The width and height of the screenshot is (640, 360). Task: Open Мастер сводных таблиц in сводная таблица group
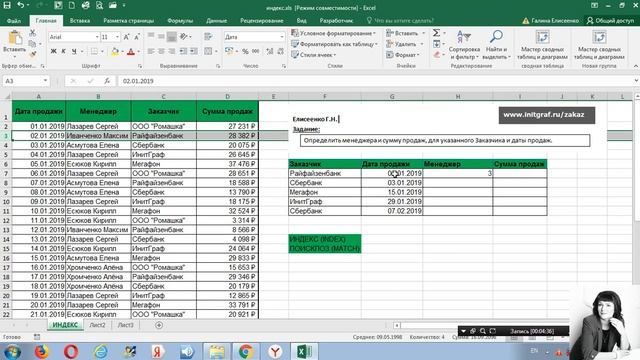click(x=542, y=45)
